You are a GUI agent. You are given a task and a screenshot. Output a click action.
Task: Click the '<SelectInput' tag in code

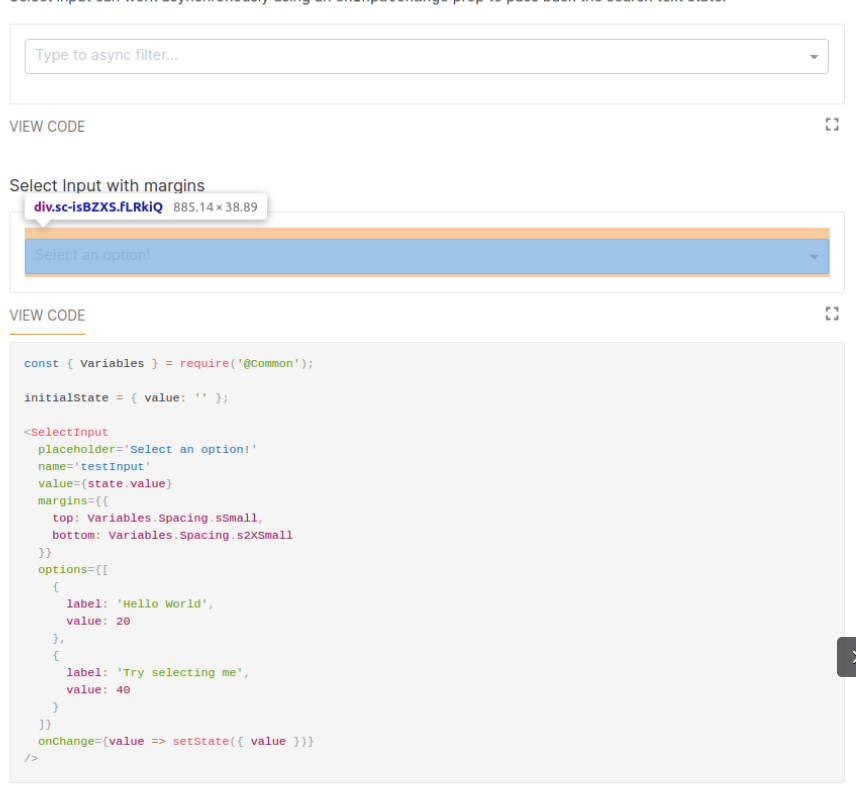coord(66,432)
